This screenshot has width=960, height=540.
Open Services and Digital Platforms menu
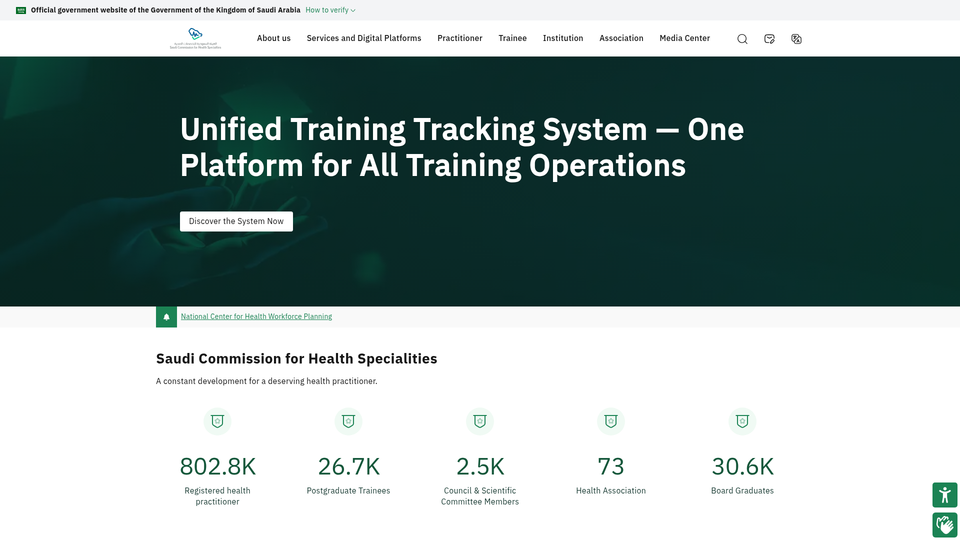[364, 38]
